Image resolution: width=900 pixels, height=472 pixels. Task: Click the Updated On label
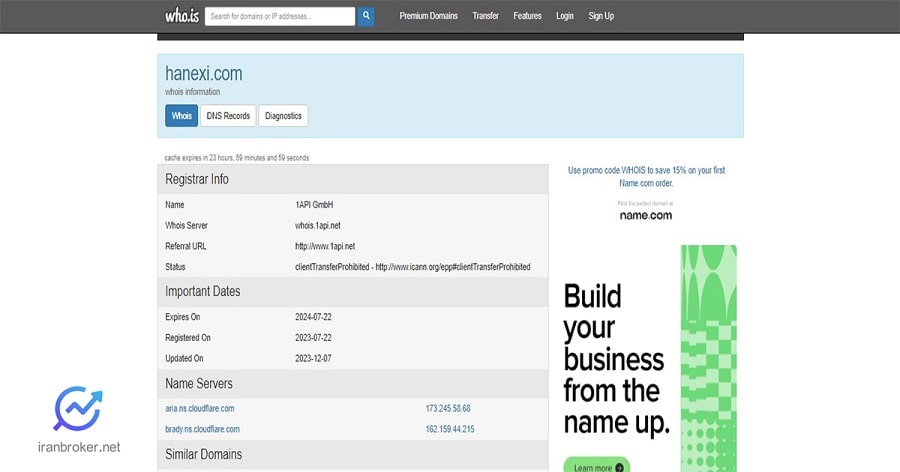point(184,358)
